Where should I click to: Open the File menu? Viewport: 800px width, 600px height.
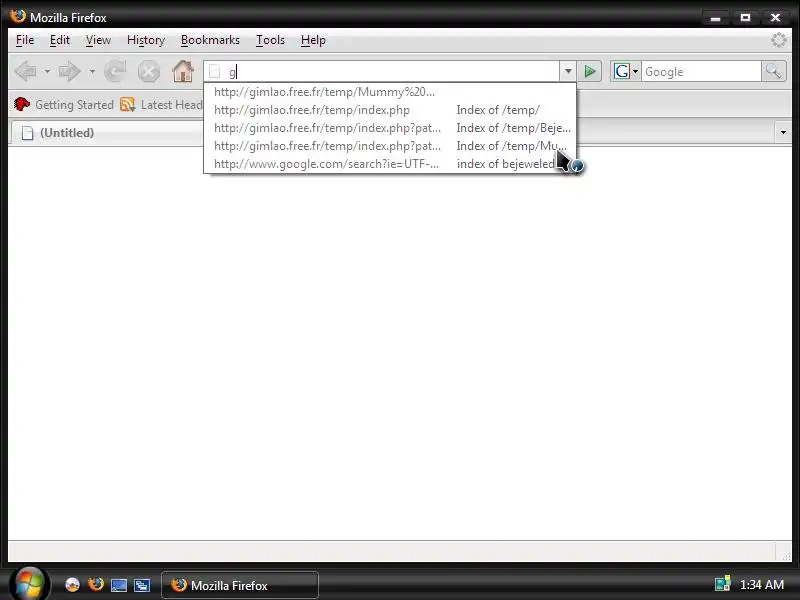click(25, 40)
